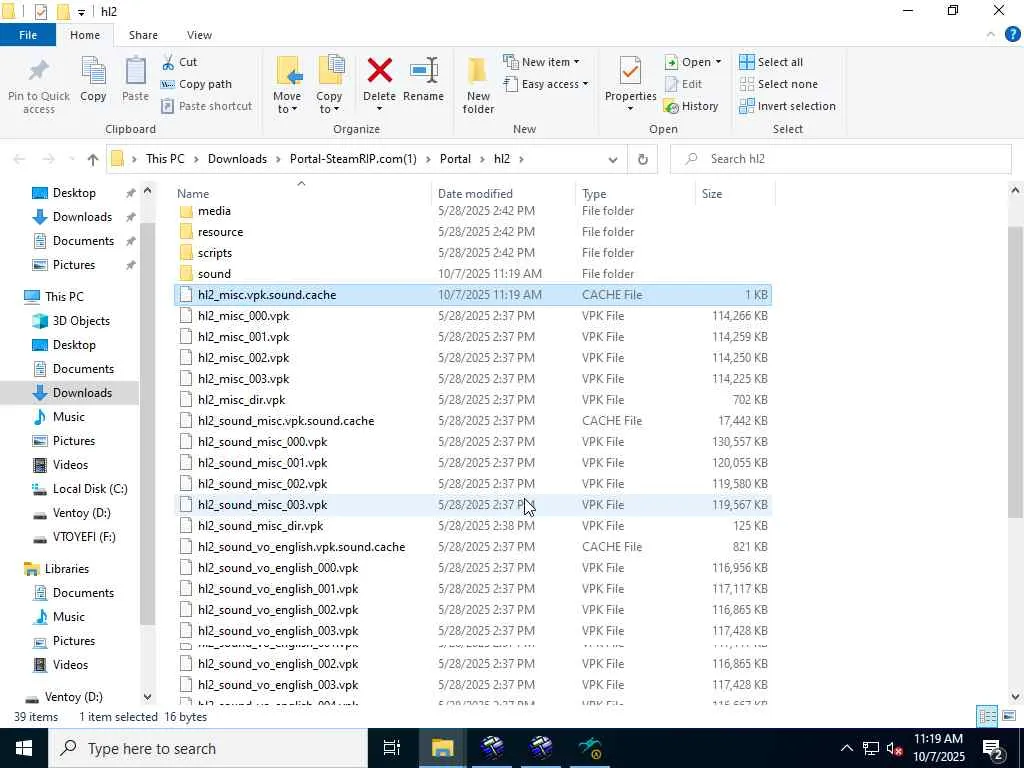Screen dimensions: 1024x768
Task: Open 3D Objects in navigation pane
Action: point(80,321)
